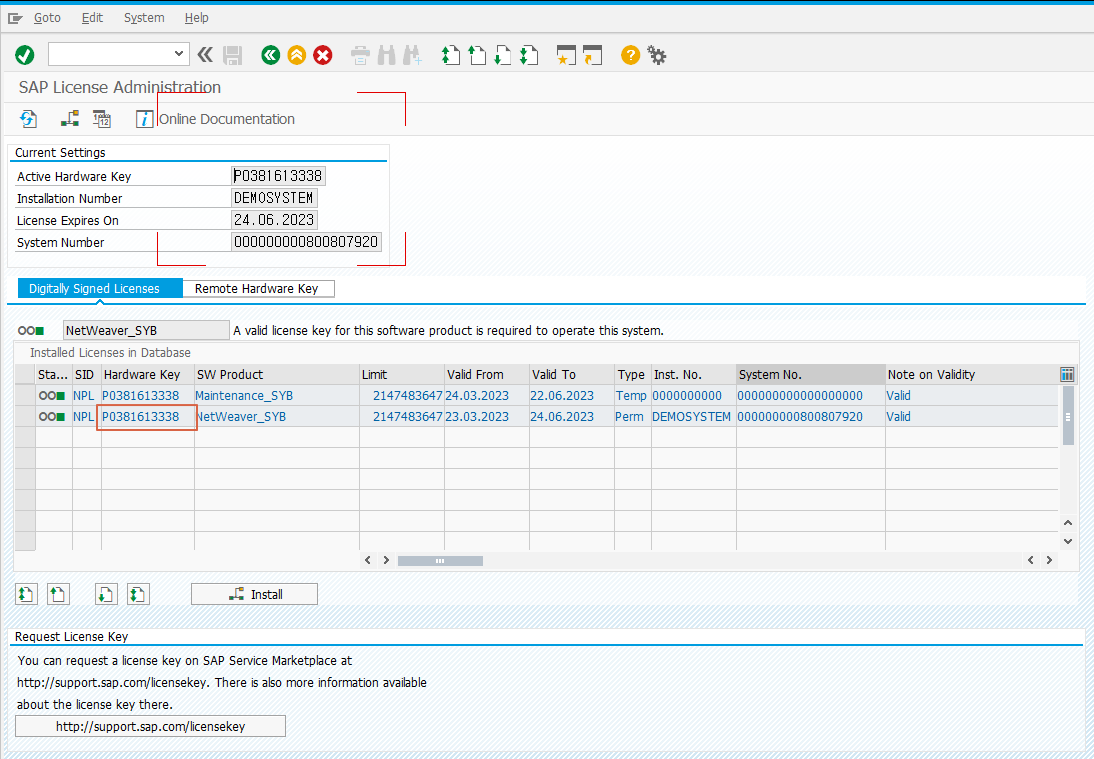Click the Install button
The image size is (1094, 759).
click(254, 593)
